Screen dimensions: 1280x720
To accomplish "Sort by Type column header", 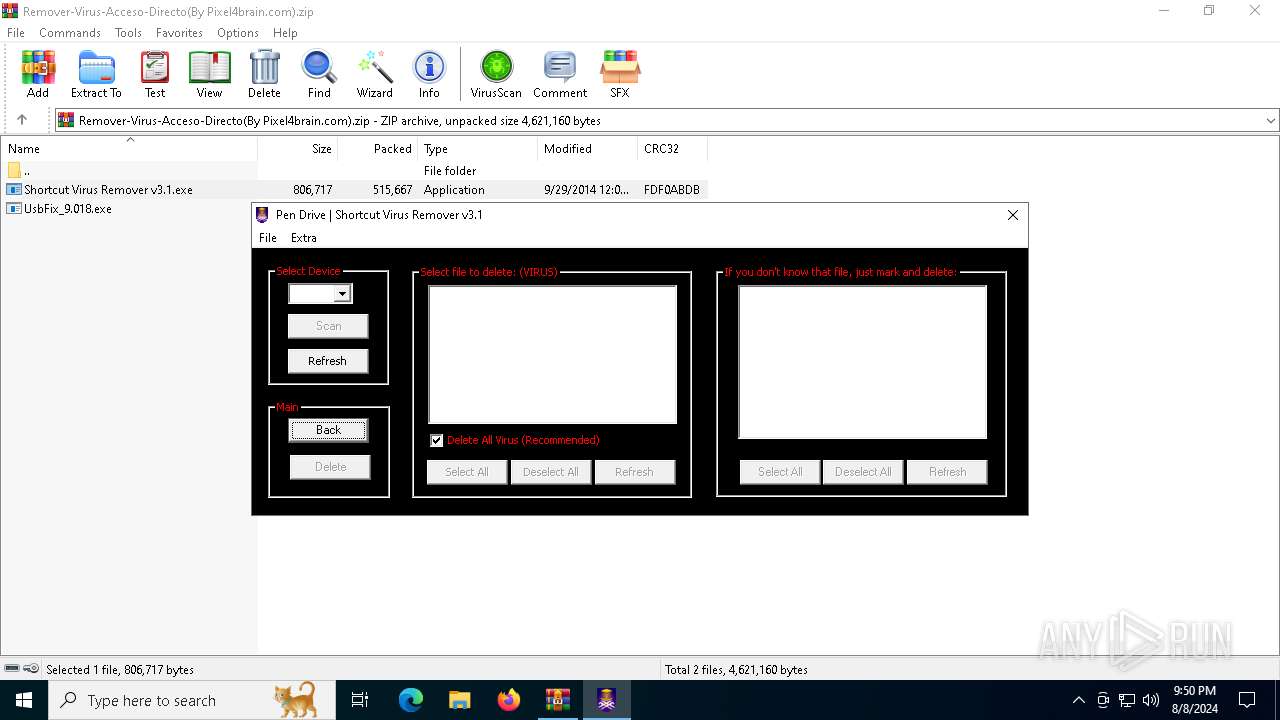I will click(x=478, y=149).
